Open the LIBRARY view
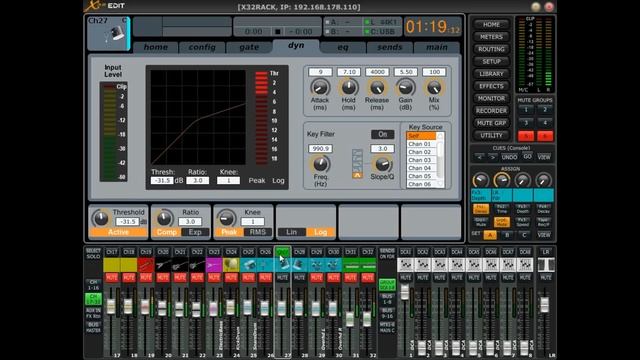 pos(491,74)
